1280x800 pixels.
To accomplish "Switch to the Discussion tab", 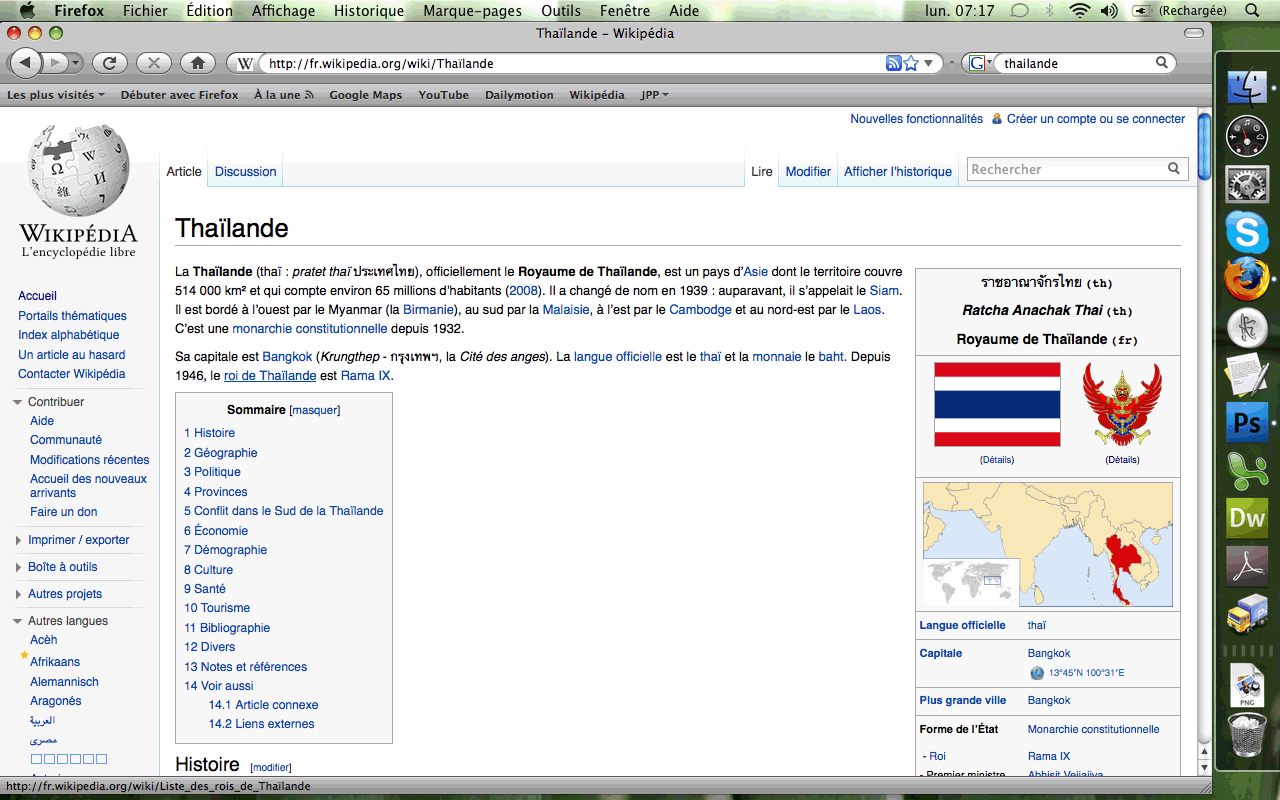I will pyautogui.click(x=245, y=172).
